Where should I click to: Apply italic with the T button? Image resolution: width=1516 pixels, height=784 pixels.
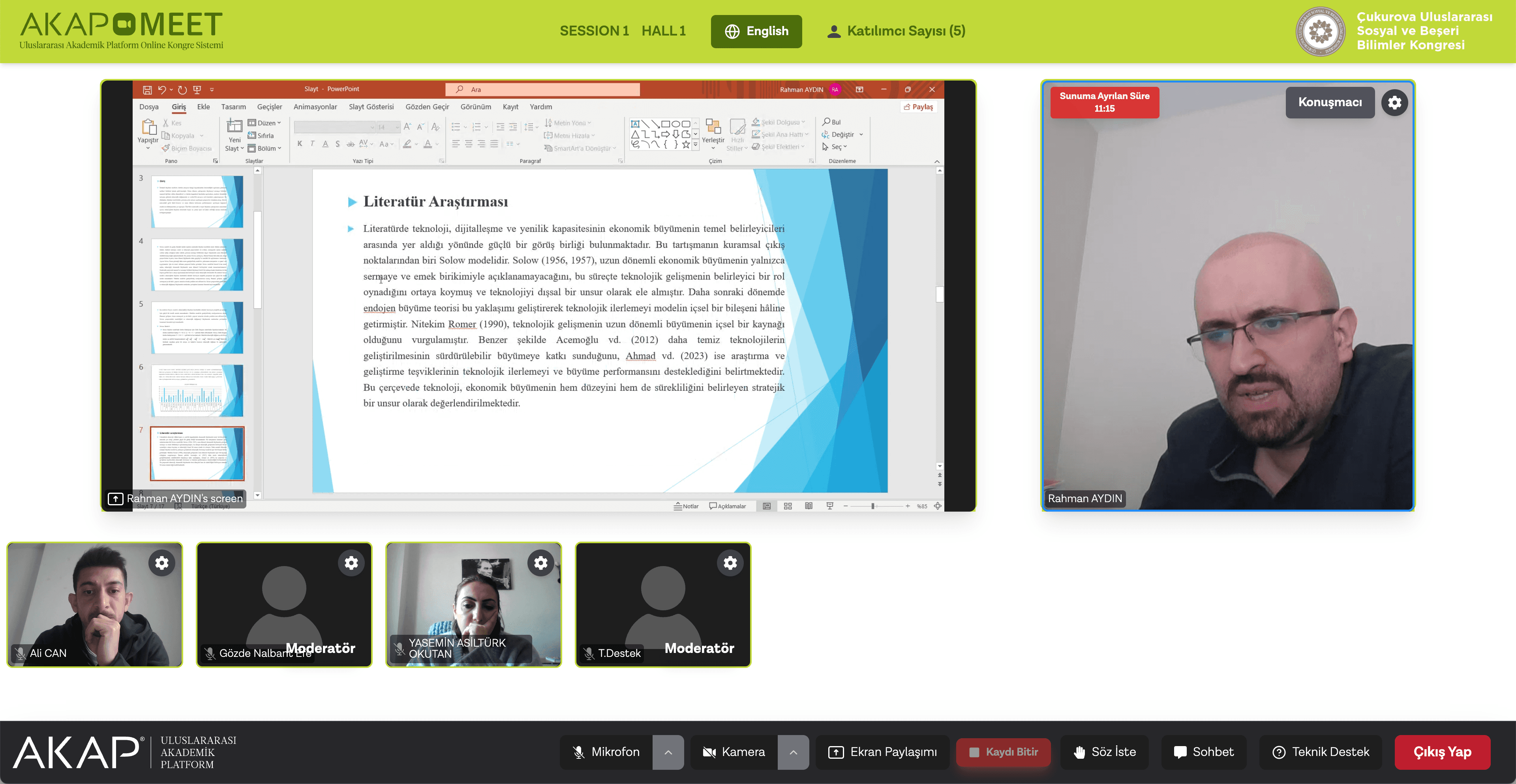tap(313, 144)
